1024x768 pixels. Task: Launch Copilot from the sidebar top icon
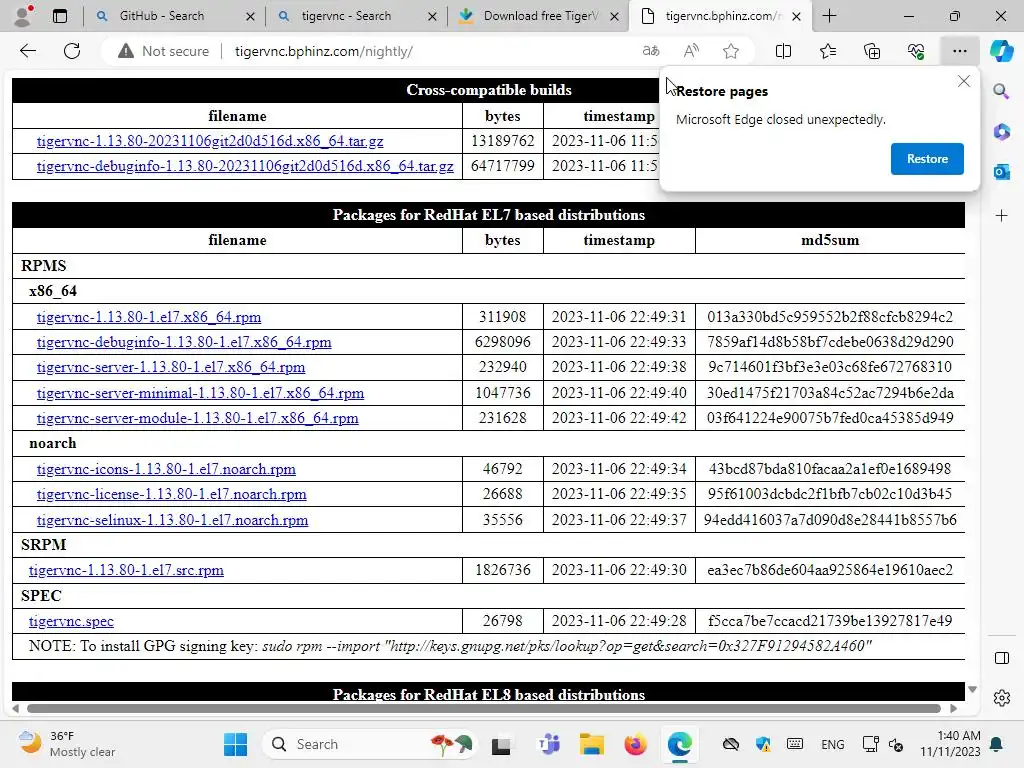coord(1001,51)
